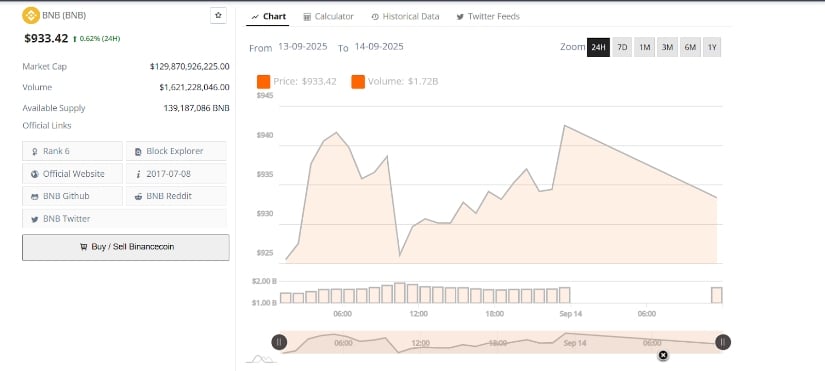Click the Official Website globe icon
The height and width of the screenshot is (371, 825).
pos(35,174)
